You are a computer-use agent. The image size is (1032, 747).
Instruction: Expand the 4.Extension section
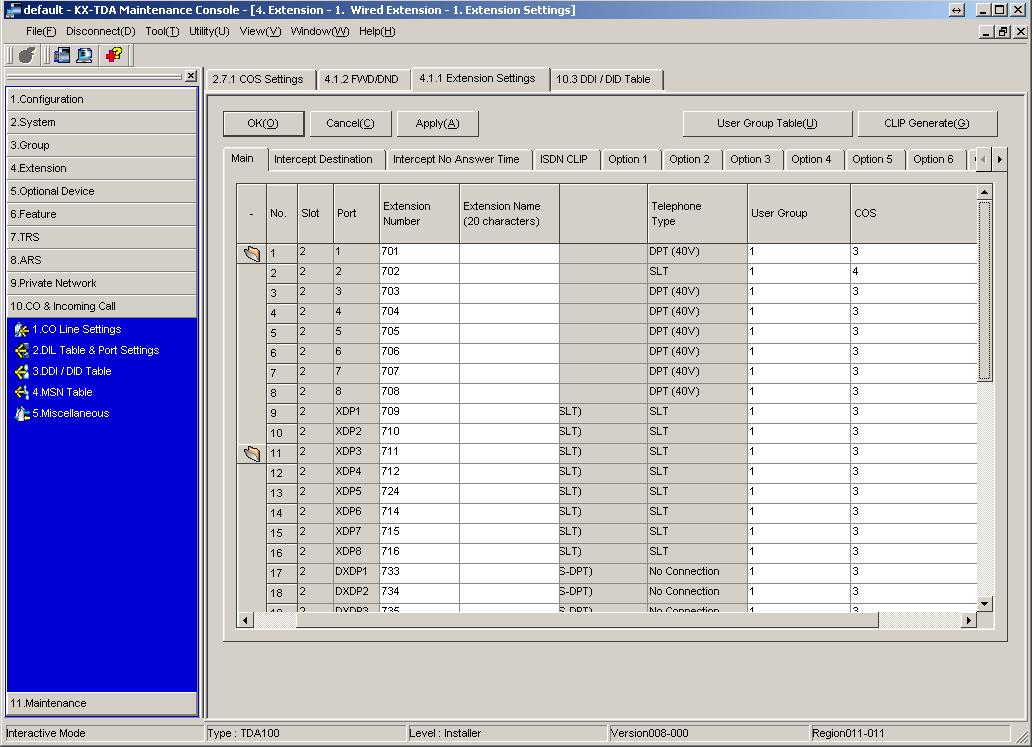[x=101, y=168]
